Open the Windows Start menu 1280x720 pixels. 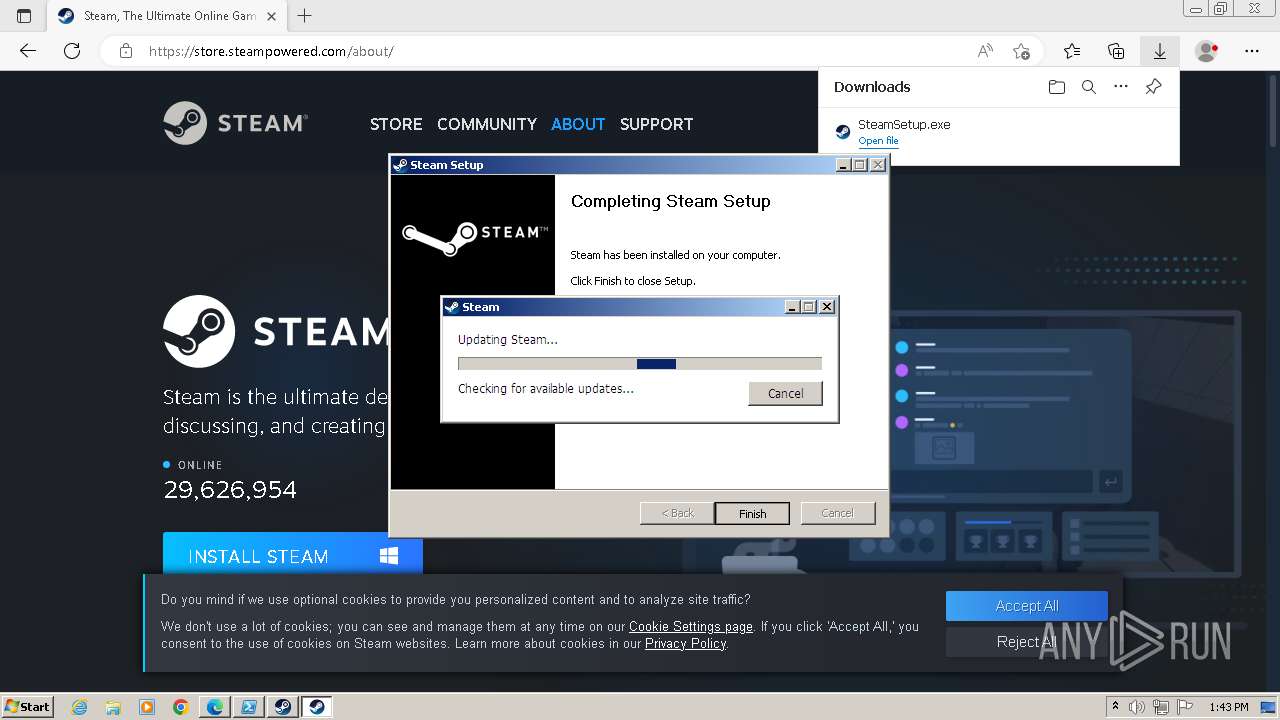[x=28, y=706]
